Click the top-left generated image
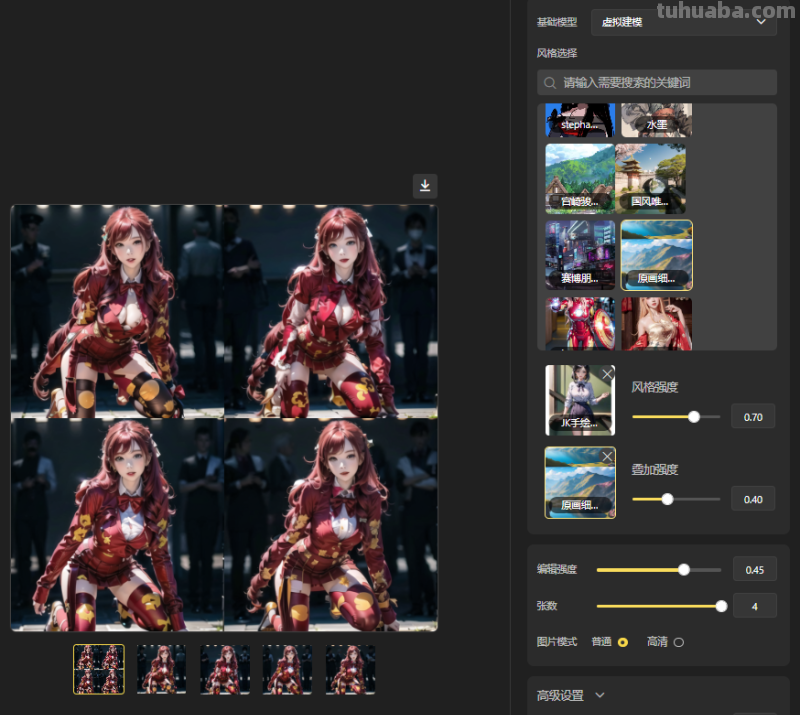The height and width of the screenshot is (715, 800). pos(117,311)
